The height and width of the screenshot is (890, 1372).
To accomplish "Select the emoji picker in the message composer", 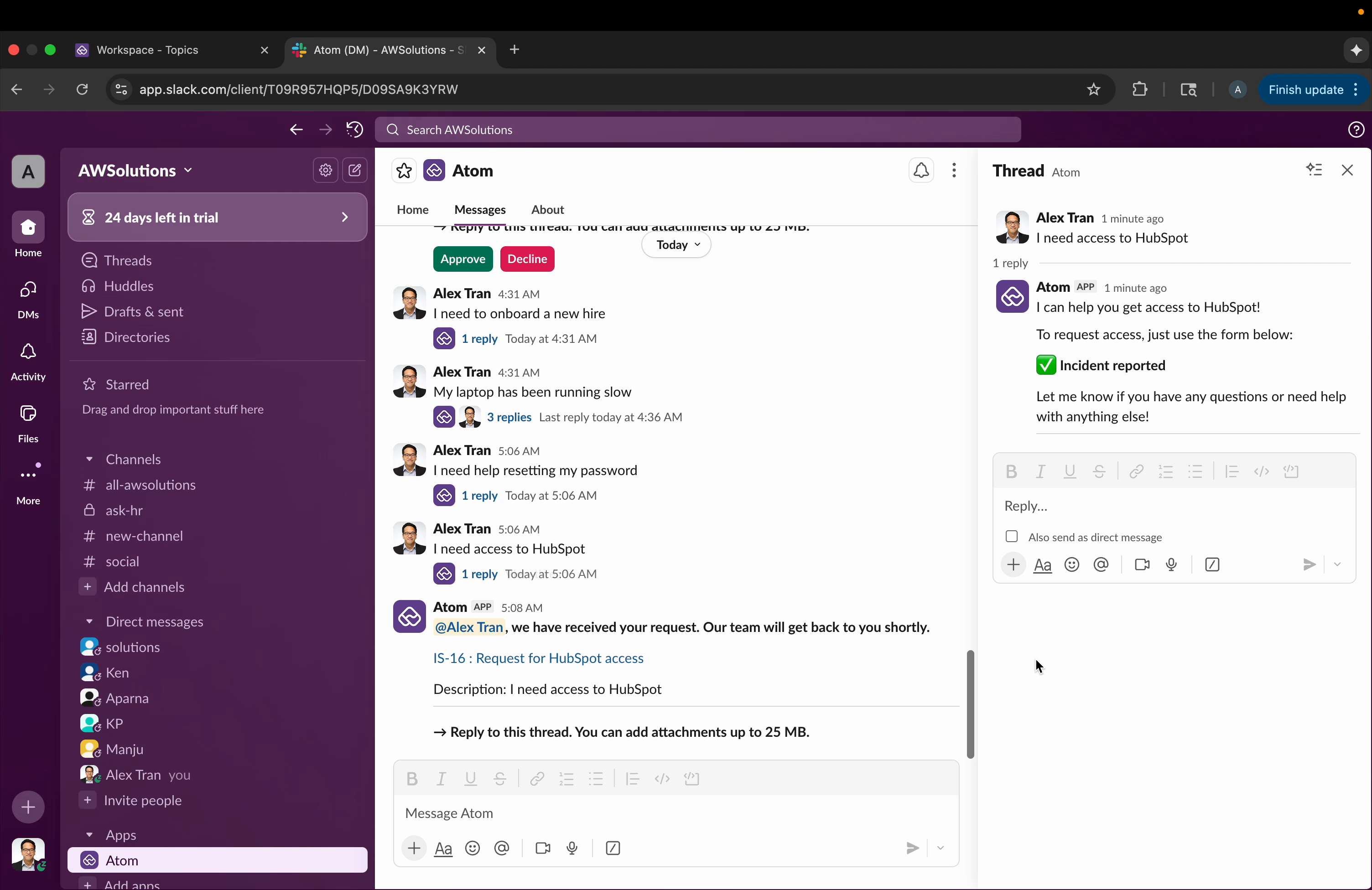I will [472, 849].
